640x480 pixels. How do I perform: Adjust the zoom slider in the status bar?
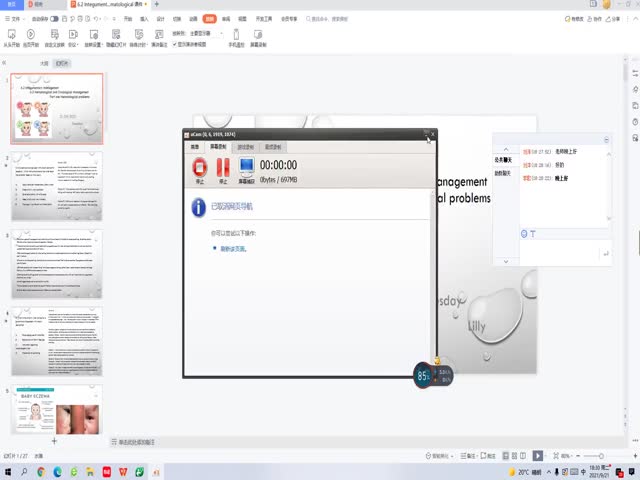600,456
